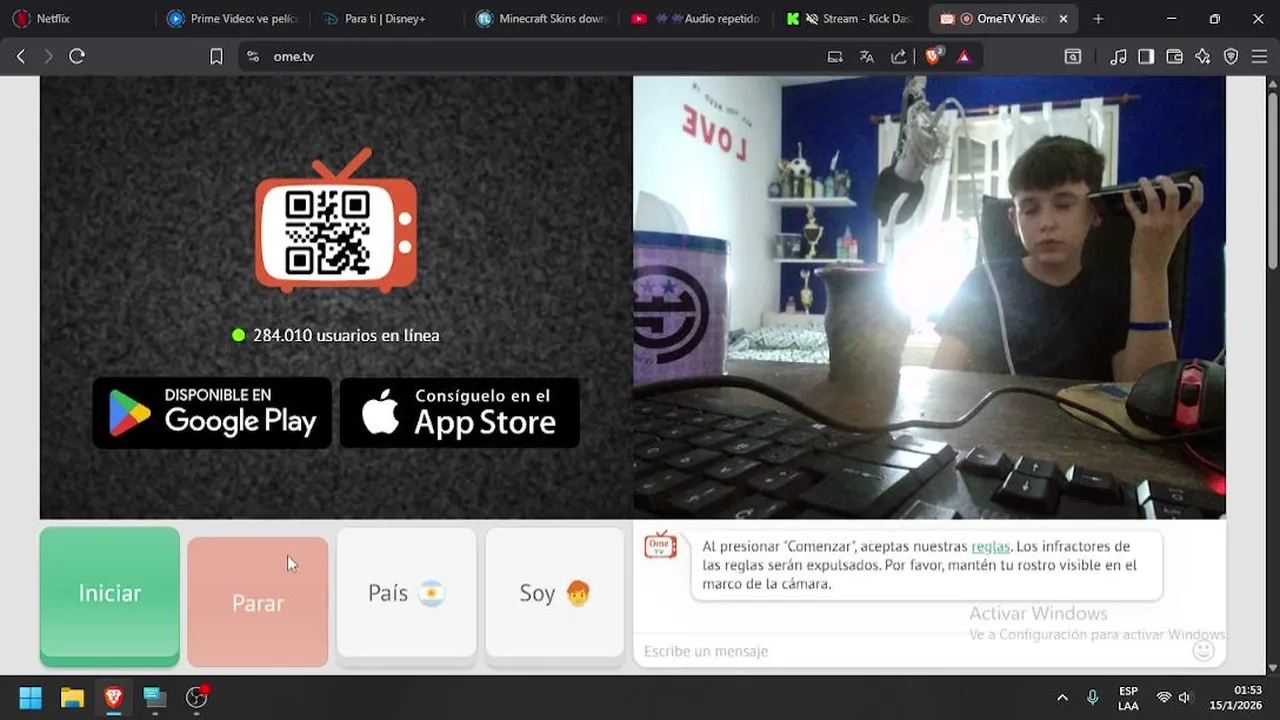
Task: Toggle the browser sidebar panel
Action: (1147, 57)
